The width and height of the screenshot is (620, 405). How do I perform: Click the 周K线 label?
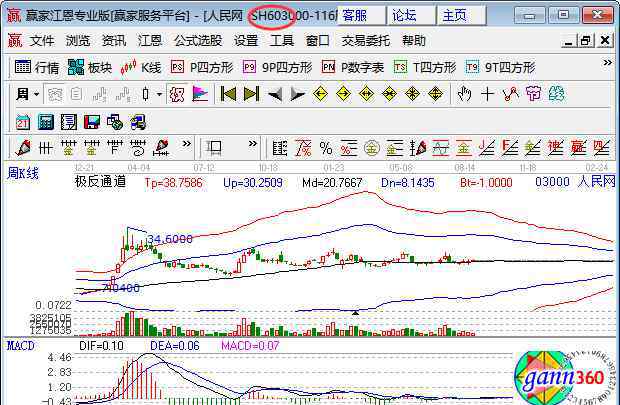click(23, 173)
